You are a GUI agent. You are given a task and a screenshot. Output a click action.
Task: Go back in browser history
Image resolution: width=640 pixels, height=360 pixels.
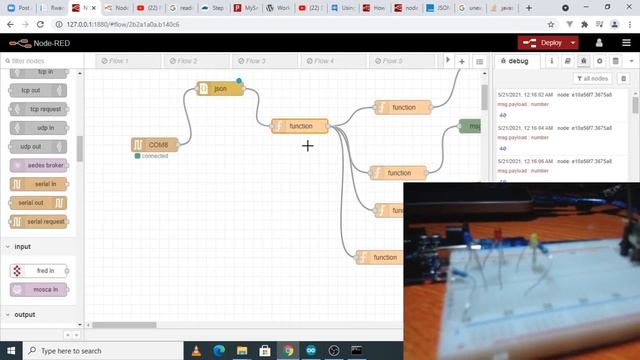(10, 24)
